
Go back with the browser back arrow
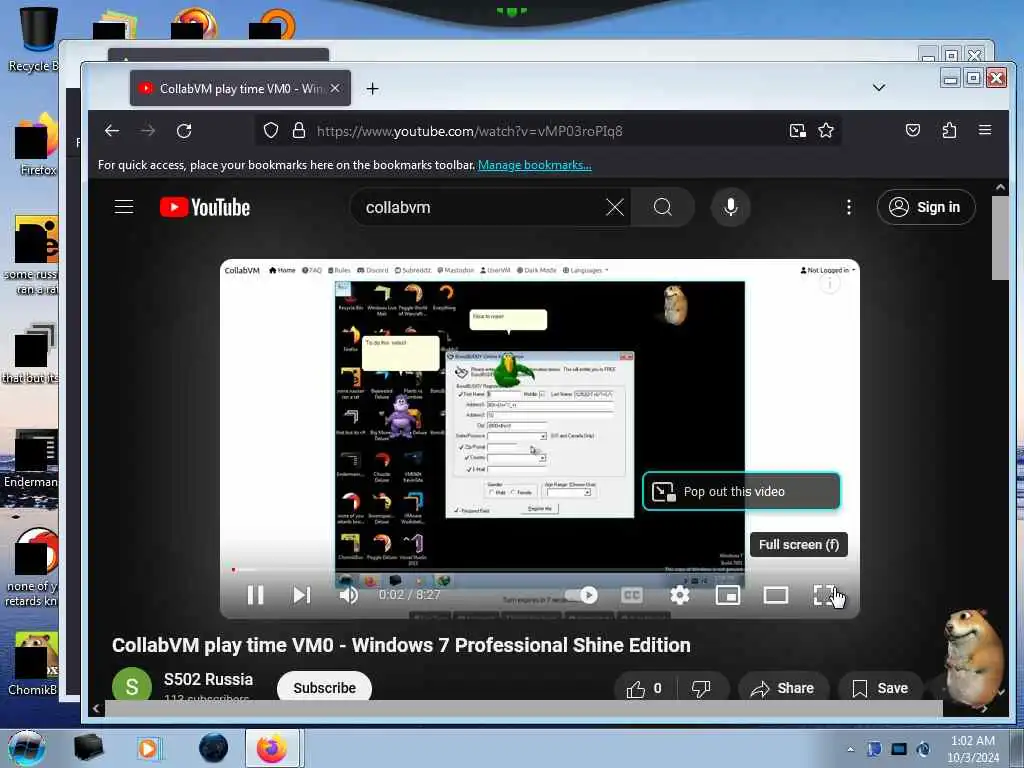(x=112, y=131)
